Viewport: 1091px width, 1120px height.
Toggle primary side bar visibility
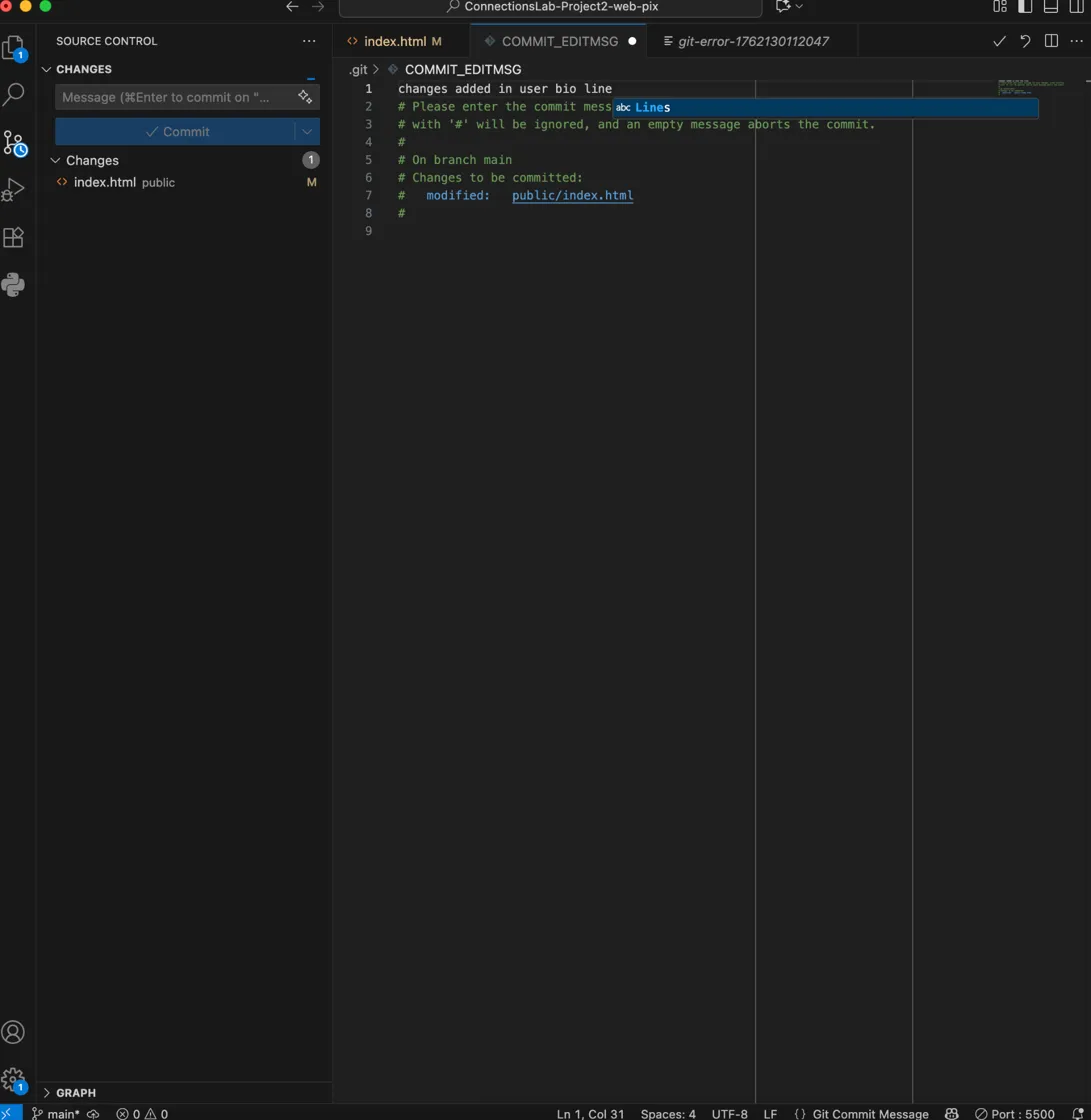1025,6
